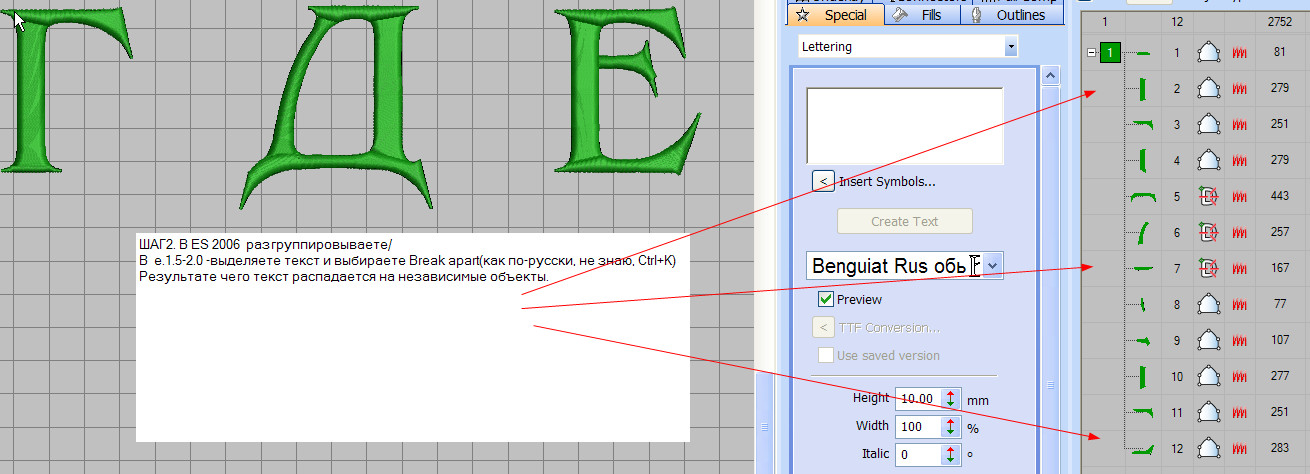The image size is (1310, 474).
Task: Click the green object thumbnail in row 6
Action: pyautogui.click(x=1142, y=233)
